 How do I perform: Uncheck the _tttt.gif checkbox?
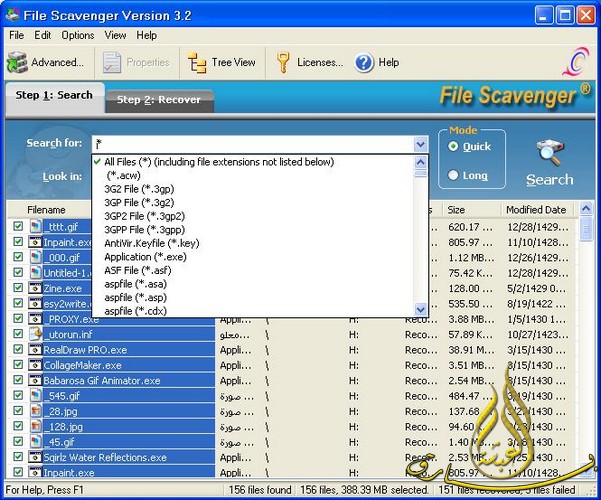(18, 226)
